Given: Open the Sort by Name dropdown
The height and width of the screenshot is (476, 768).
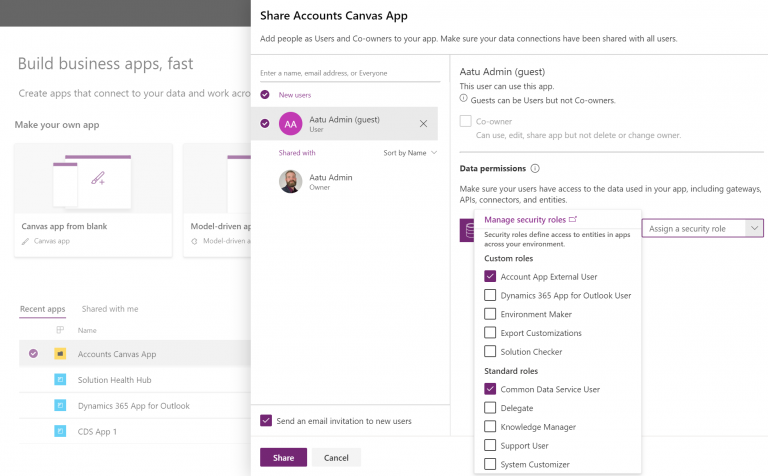Looking at the screenshot, I should pyautogui.click(x=410, y=153).
